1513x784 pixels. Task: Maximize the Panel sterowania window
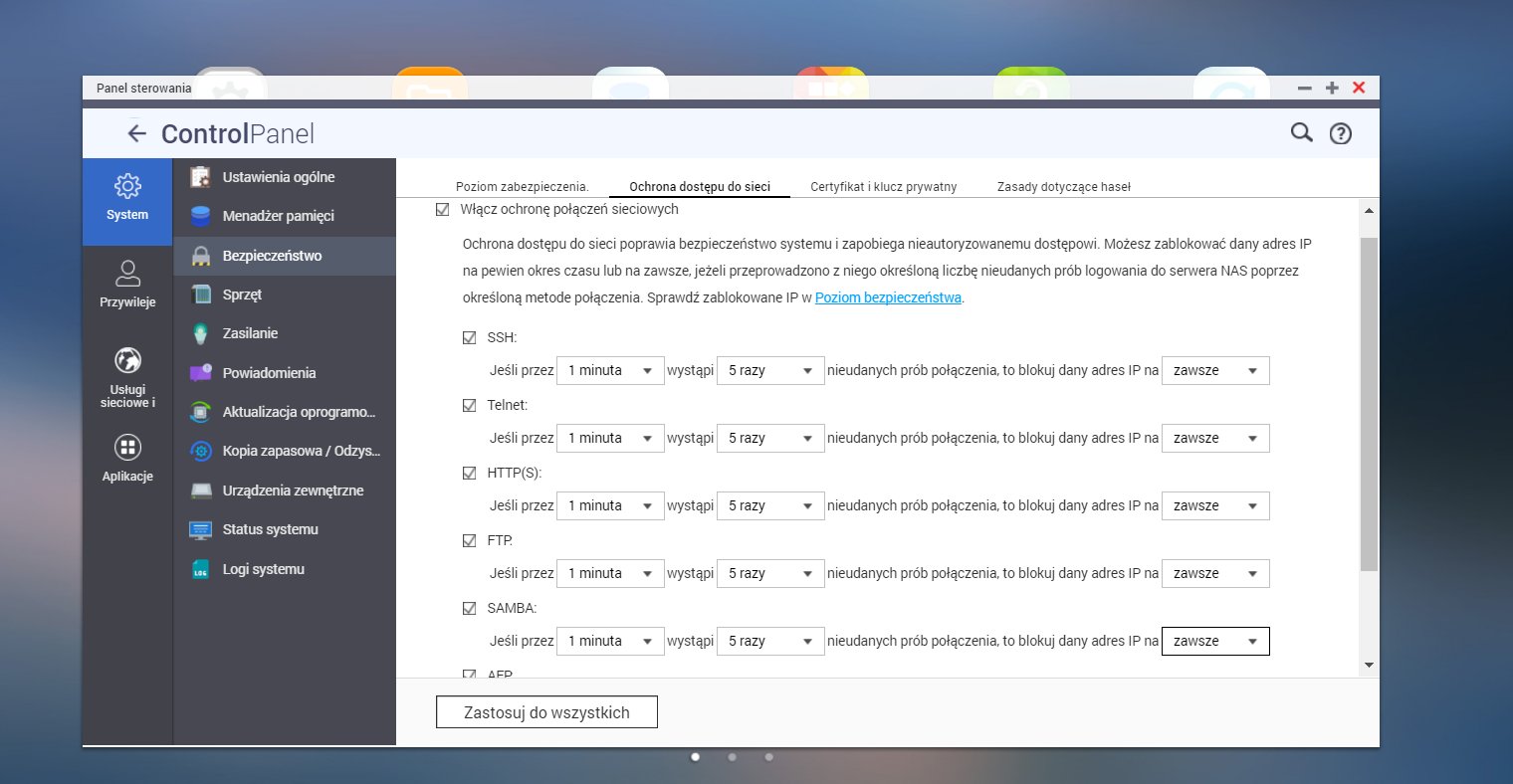click(x=1332, y=88)
